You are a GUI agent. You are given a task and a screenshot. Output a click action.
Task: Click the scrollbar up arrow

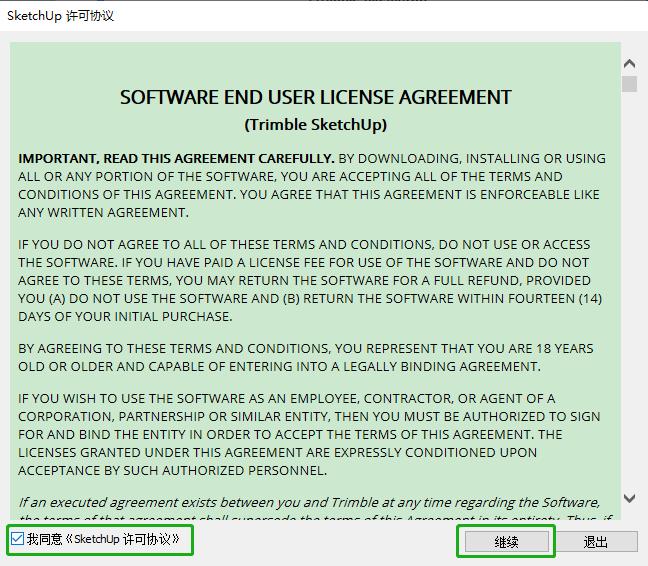pyautogui.click(x=629, y=64)
